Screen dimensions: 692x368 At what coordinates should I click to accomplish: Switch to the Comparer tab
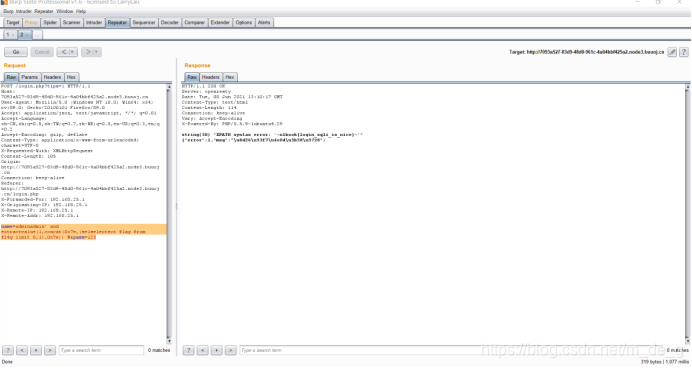pyautogui.click(x=194, y=23)
